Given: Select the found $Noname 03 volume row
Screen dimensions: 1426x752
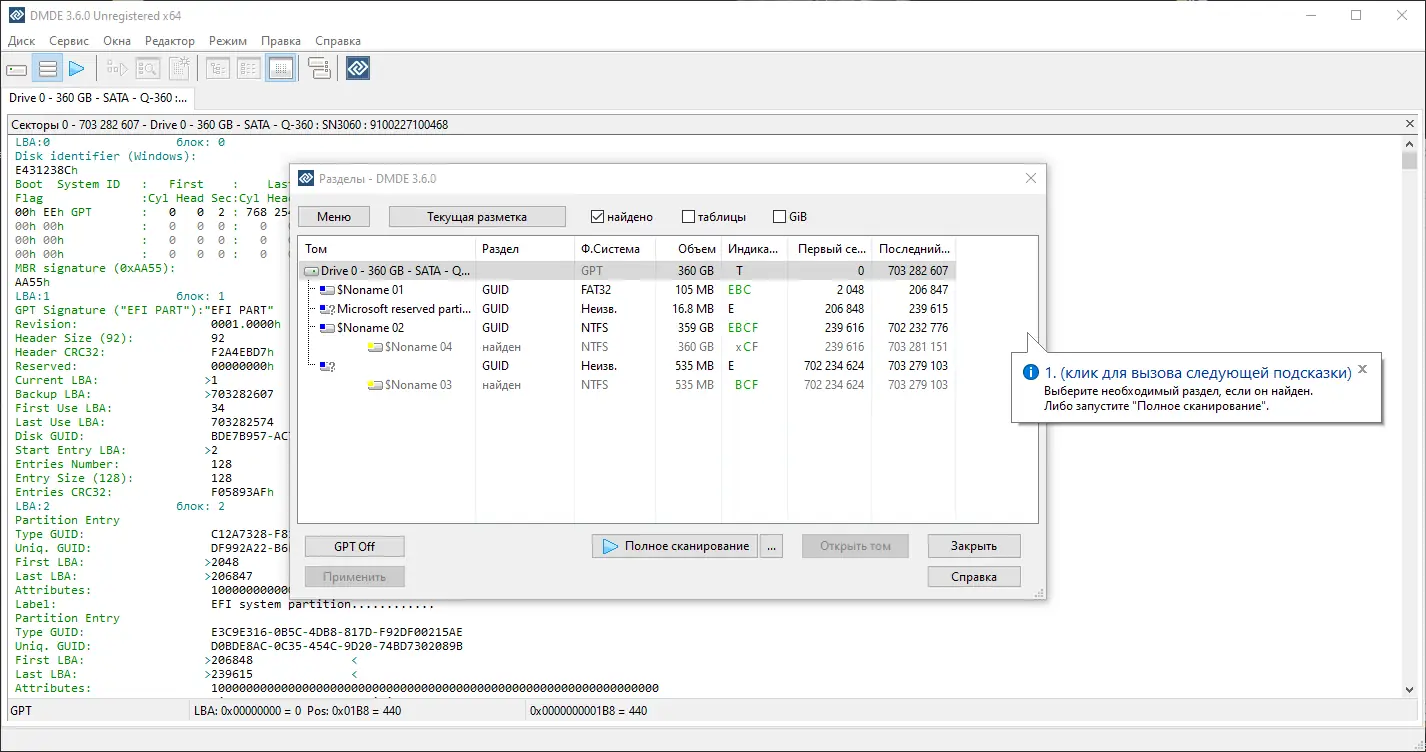Looking at the screenshot, I should click(x=627, y=385).
